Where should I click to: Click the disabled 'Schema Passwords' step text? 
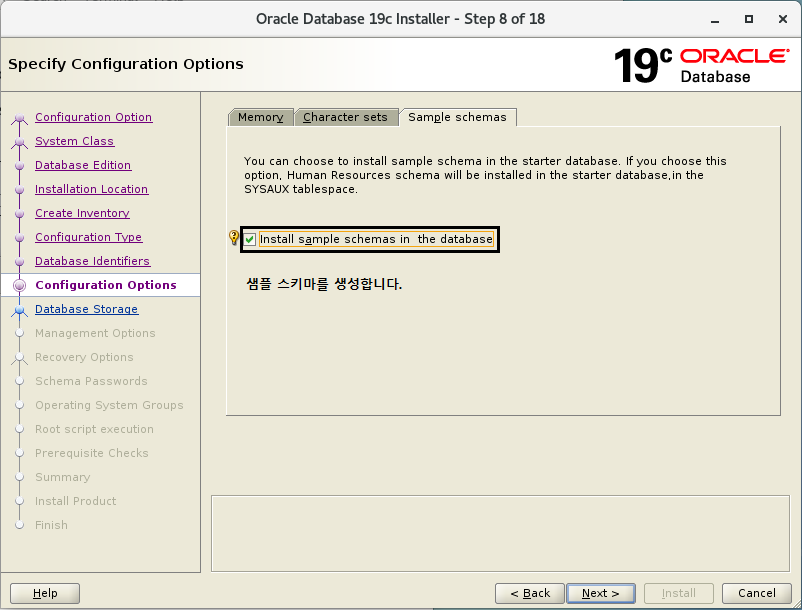coord(91,381)
